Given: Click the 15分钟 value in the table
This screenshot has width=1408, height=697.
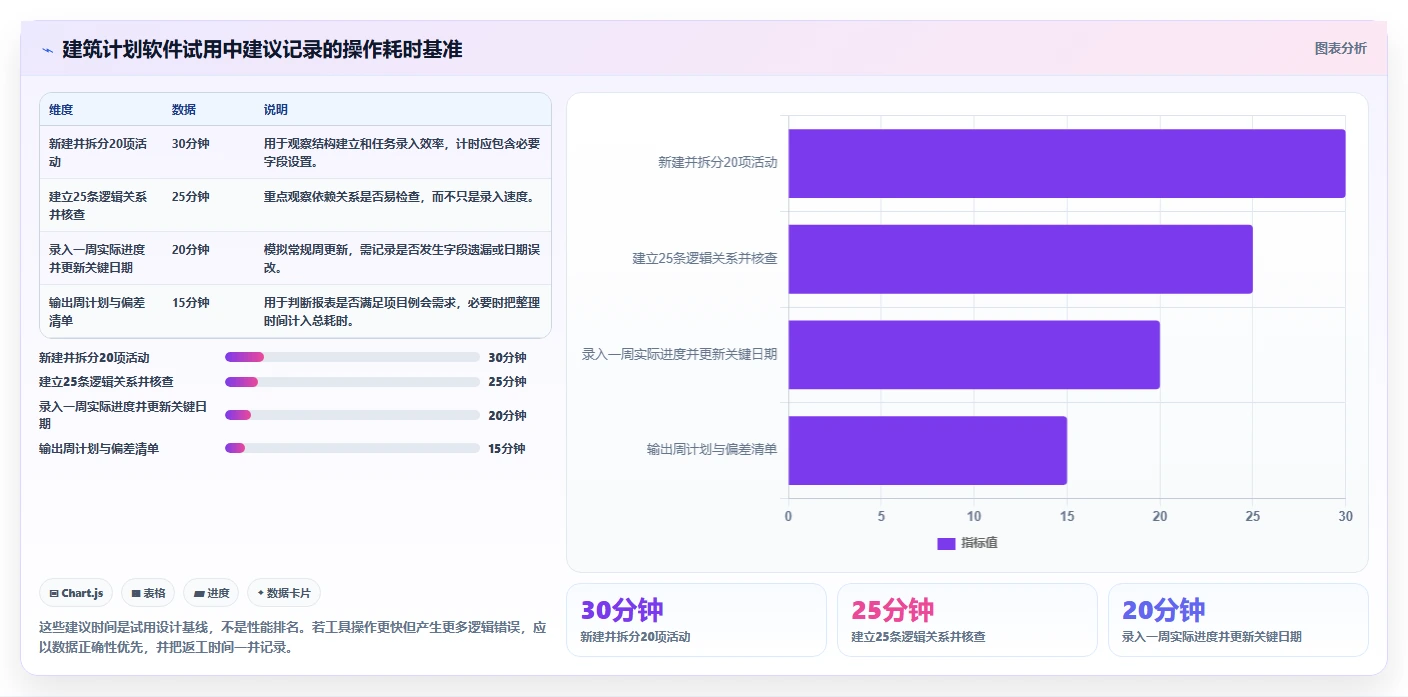Looking at the screenshot, I should coord(190,303).
